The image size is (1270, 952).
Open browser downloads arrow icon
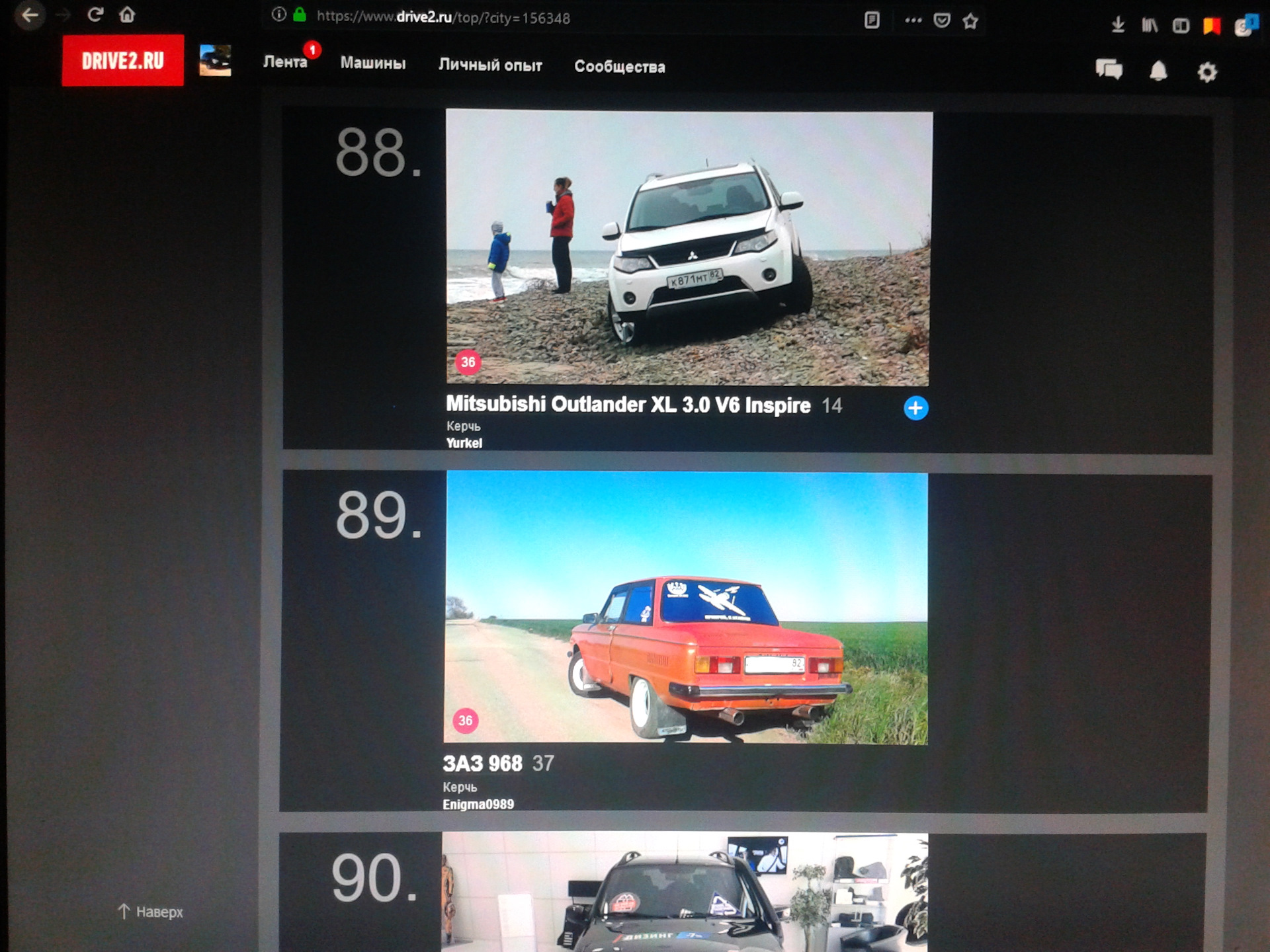pyautogui.click(x=1118, y=25)
